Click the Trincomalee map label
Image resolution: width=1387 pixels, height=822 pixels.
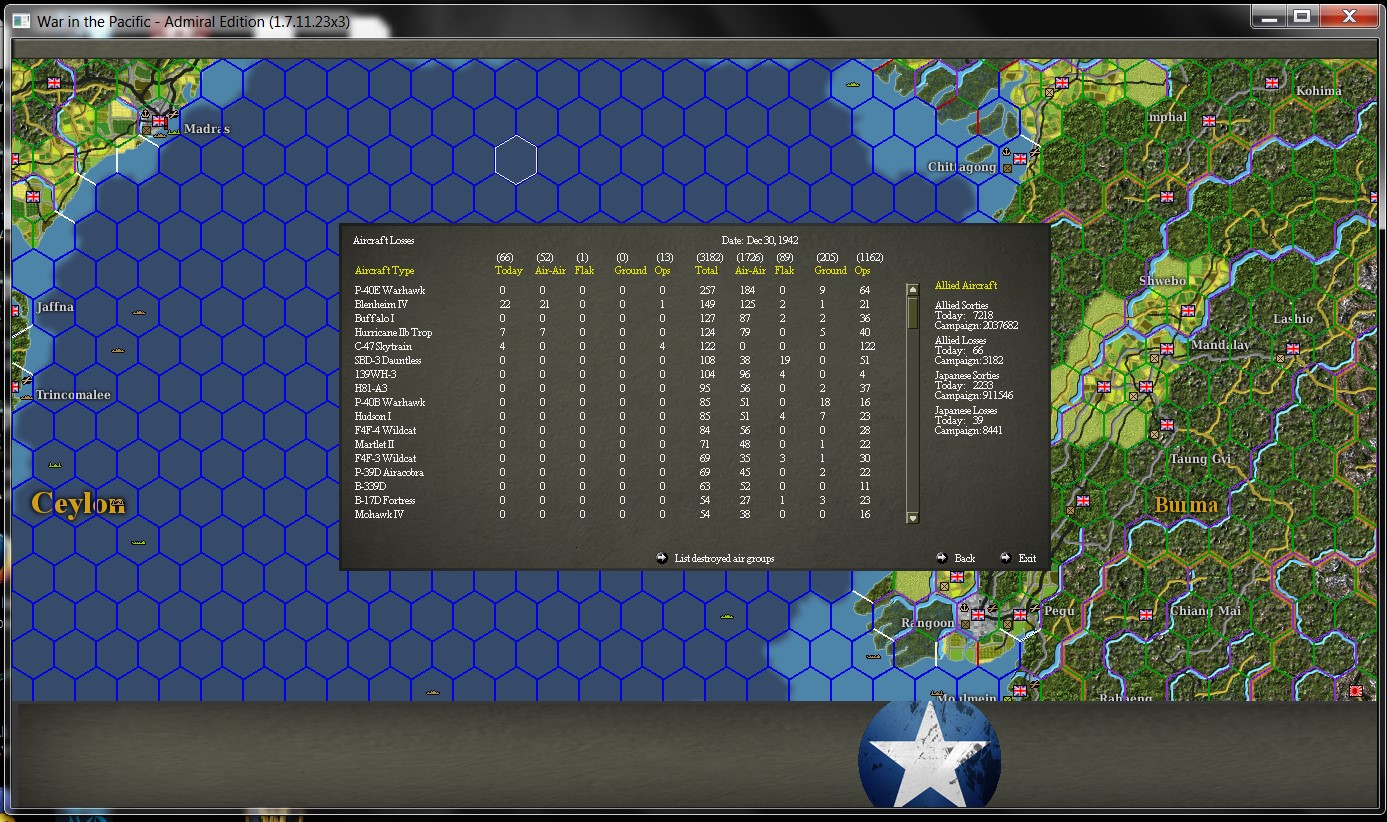tap(73, 395)
